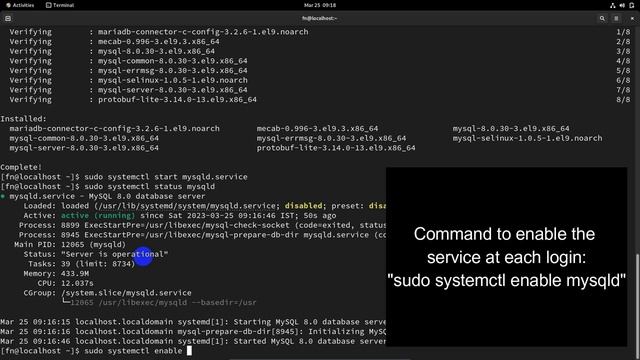Click the 'active (running)' status text
The width and height of the screenshot is (640, 360).
[98, 216]
